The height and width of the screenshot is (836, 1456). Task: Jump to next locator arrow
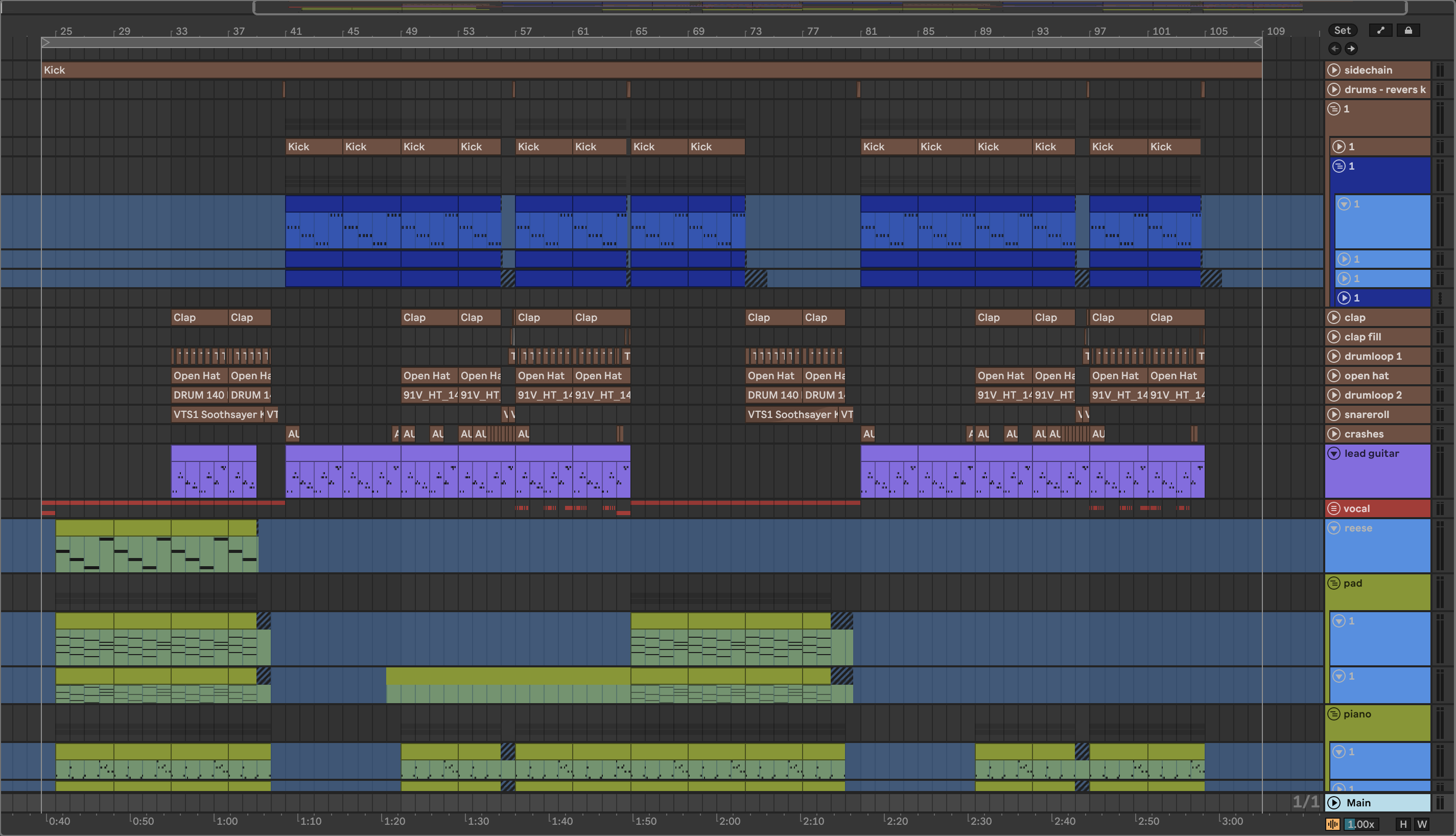(1351, 49)
